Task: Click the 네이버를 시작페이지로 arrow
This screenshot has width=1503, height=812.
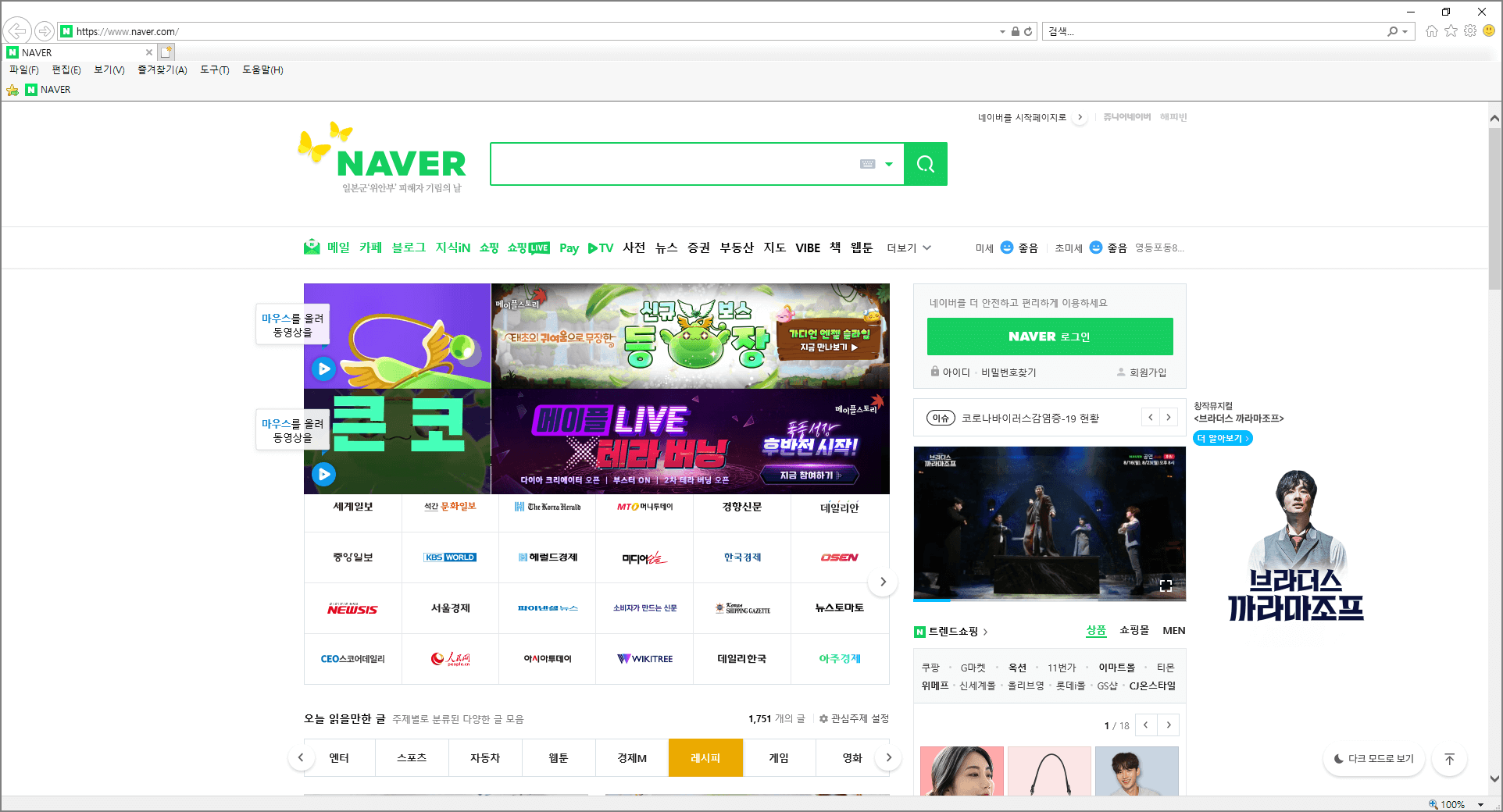Action: (1080, 117)
